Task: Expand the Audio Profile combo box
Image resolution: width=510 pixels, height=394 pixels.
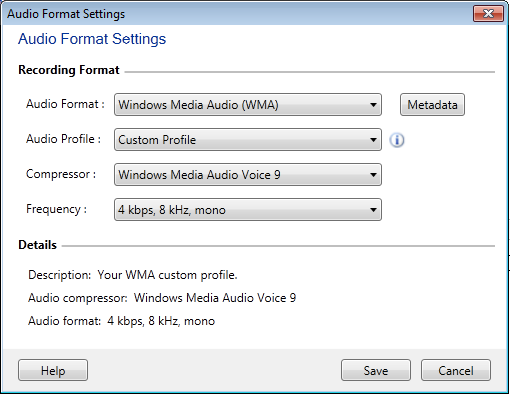Action: pos(248,140)
